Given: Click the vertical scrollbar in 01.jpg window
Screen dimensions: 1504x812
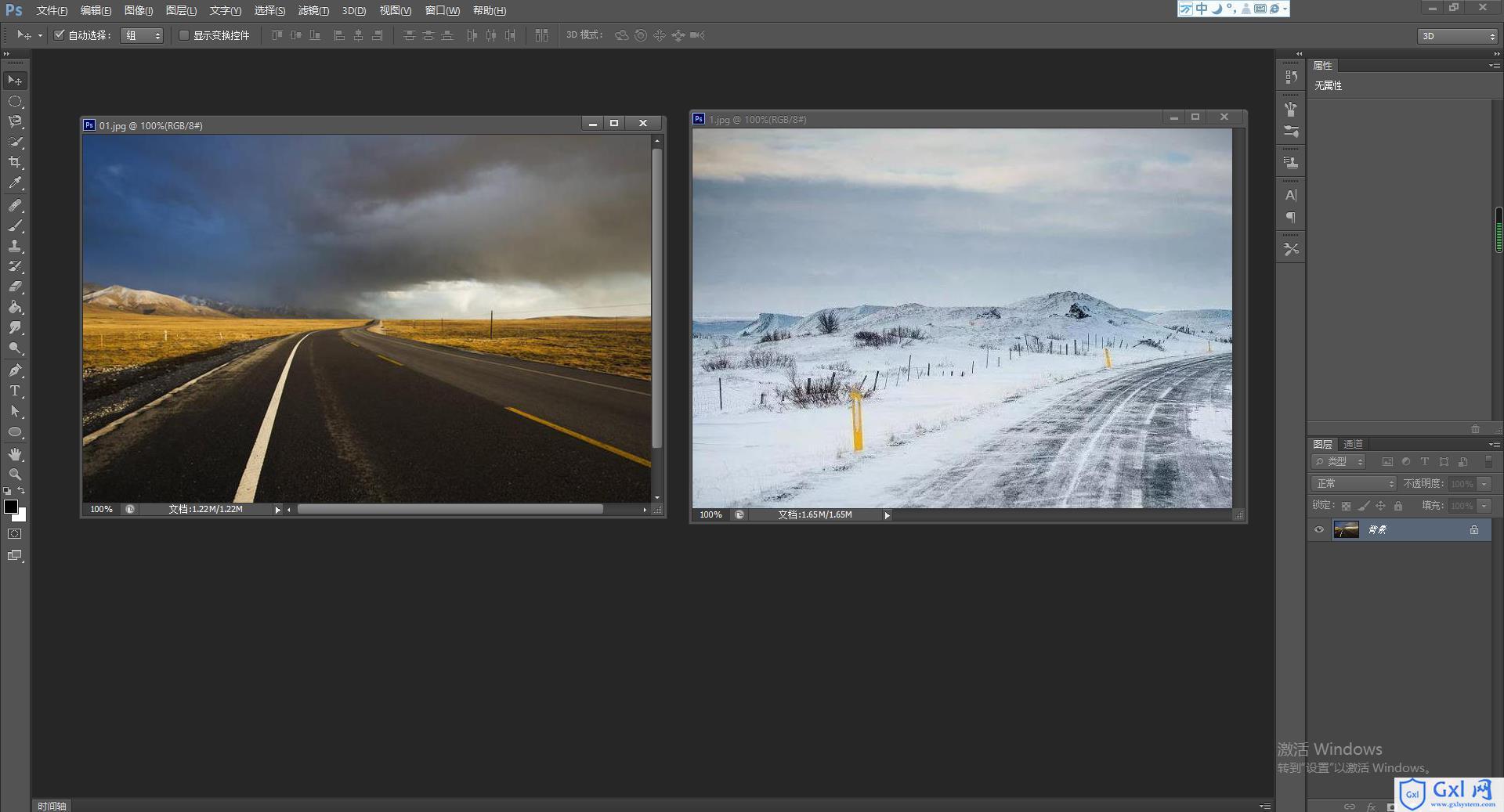Looking at the screenshot, I should [657, 298].
